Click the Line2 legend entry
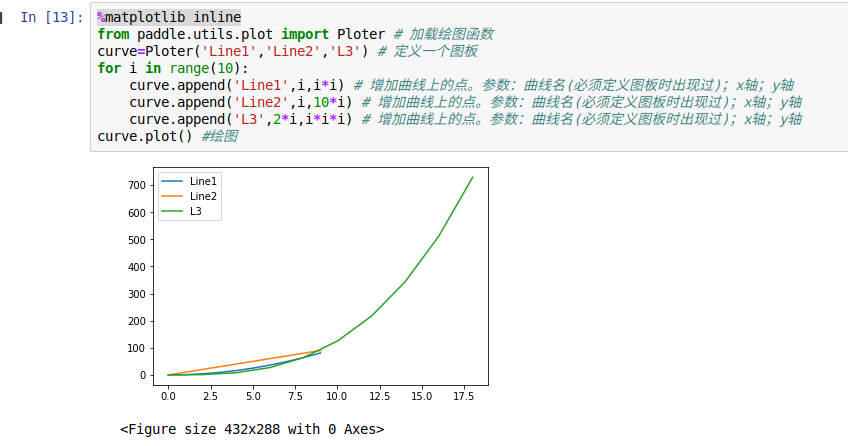 tap(189, 196)
